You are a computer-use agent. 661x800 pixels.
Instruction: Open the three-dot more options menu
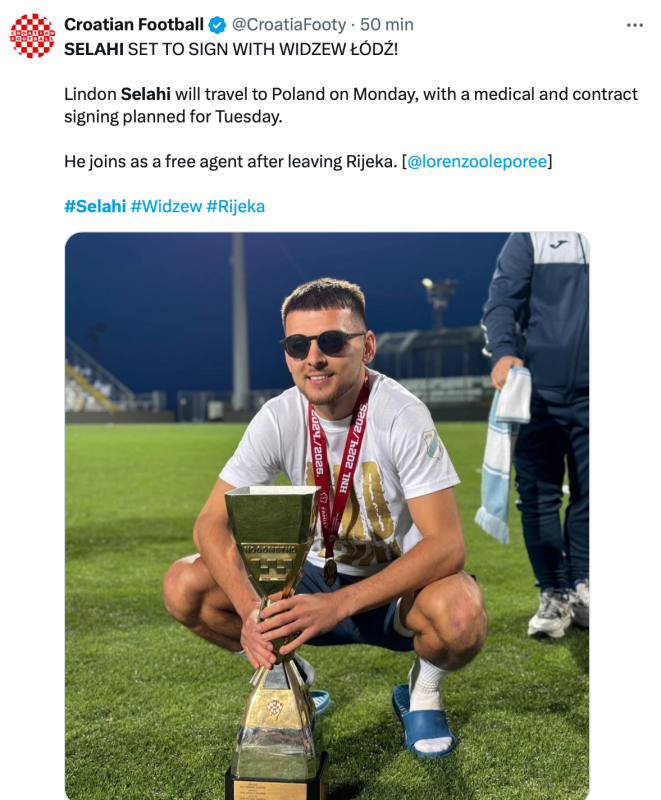click(634, 25)
